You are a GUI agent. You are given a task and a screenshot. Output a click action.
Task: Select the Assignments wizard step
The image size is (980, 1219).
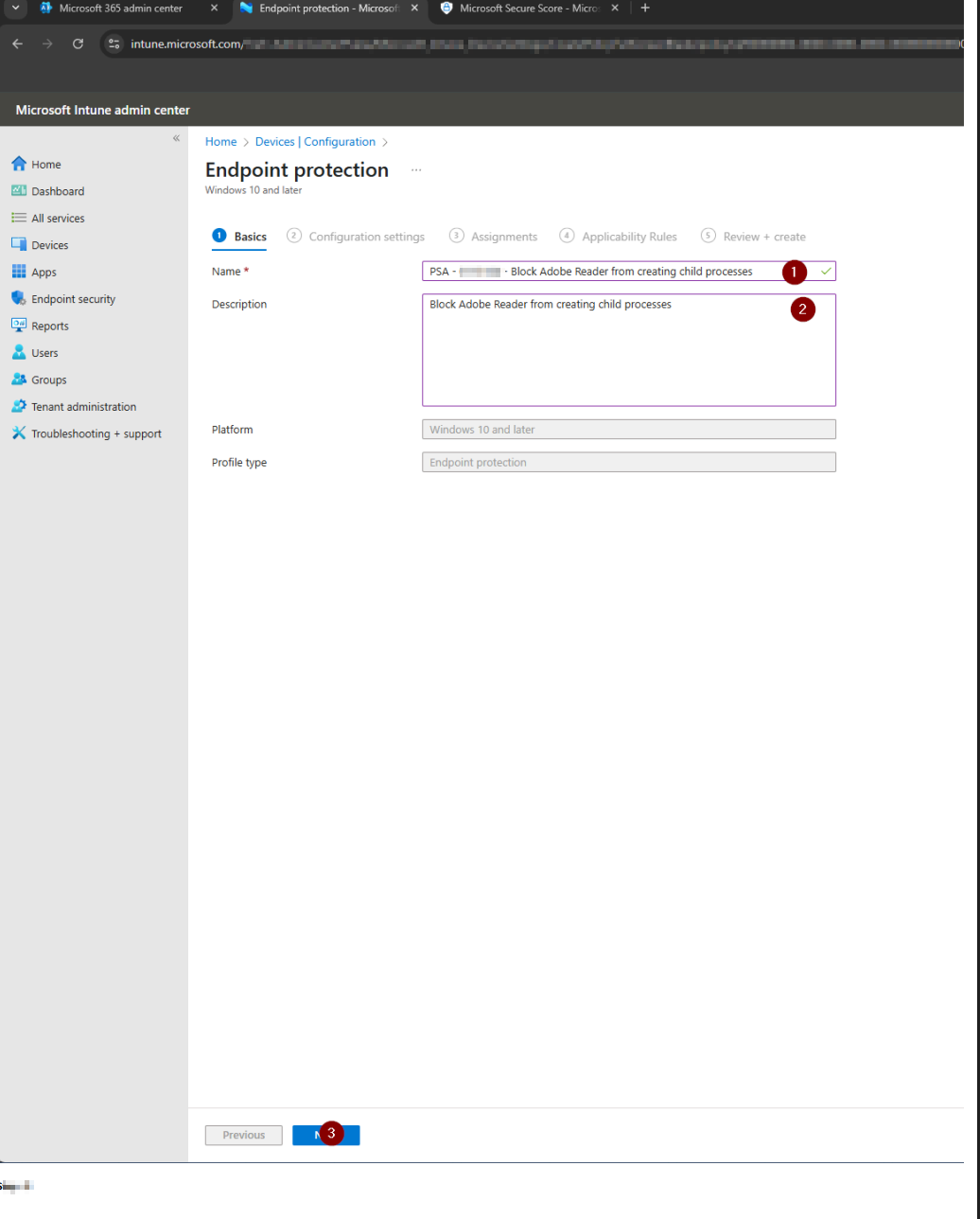coord(493,237)
